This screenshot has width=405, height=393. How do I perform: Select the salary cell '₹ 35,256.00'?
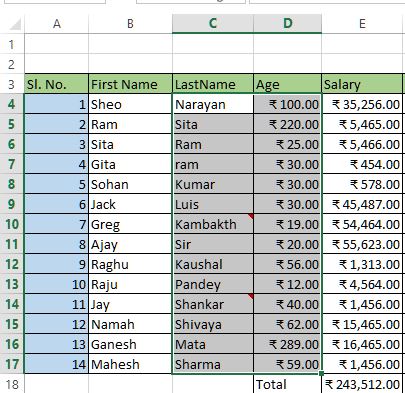click(362, 104)
